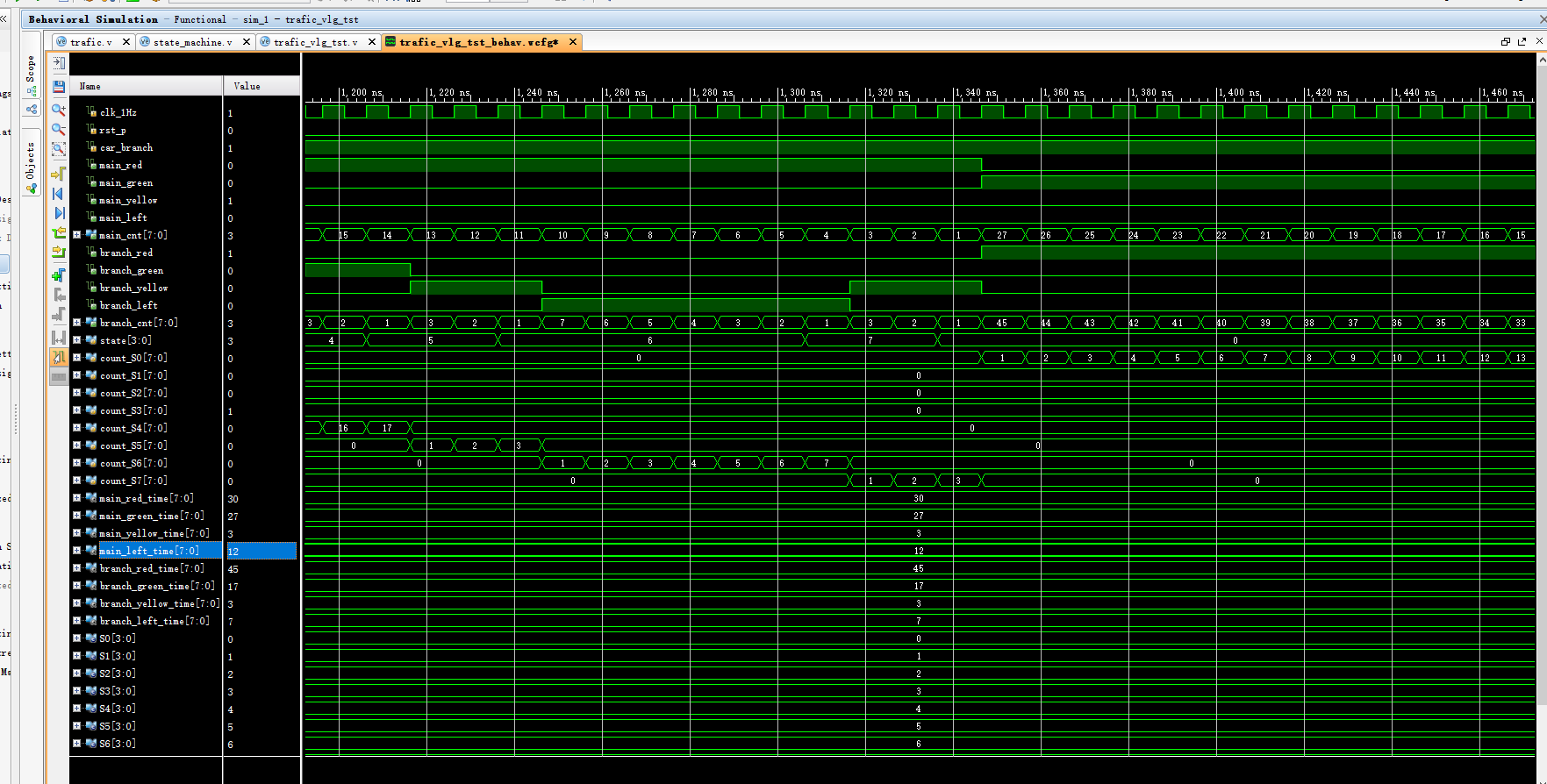
Task: Close the trafic_vlg_tst.v tab
Action: click(x=372, y=42)
